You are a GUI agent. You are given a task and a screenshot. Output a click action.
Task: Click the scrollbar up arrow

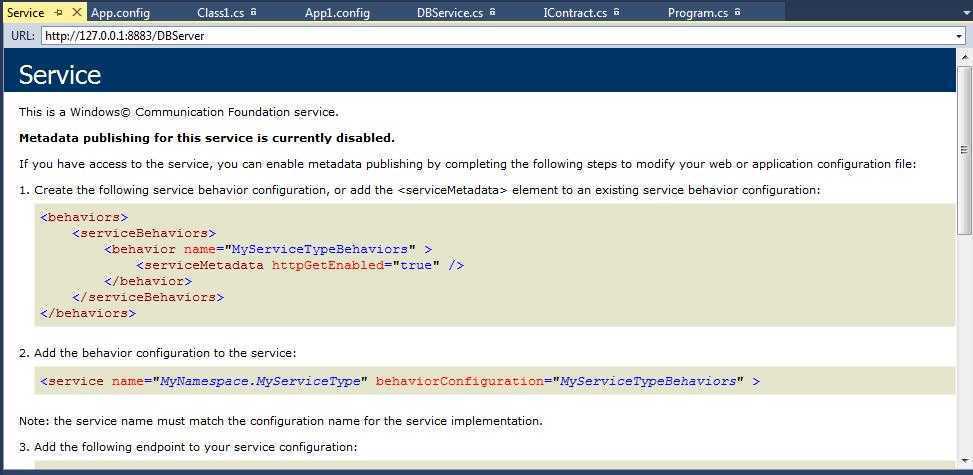click(x=965, y=57)
